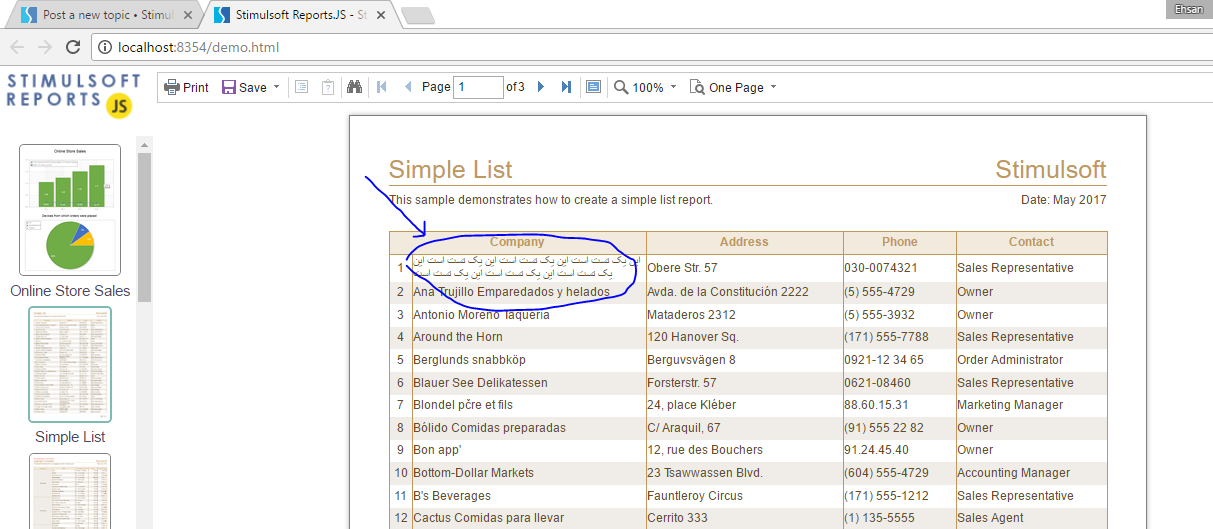Click the Phone column header

899,242
